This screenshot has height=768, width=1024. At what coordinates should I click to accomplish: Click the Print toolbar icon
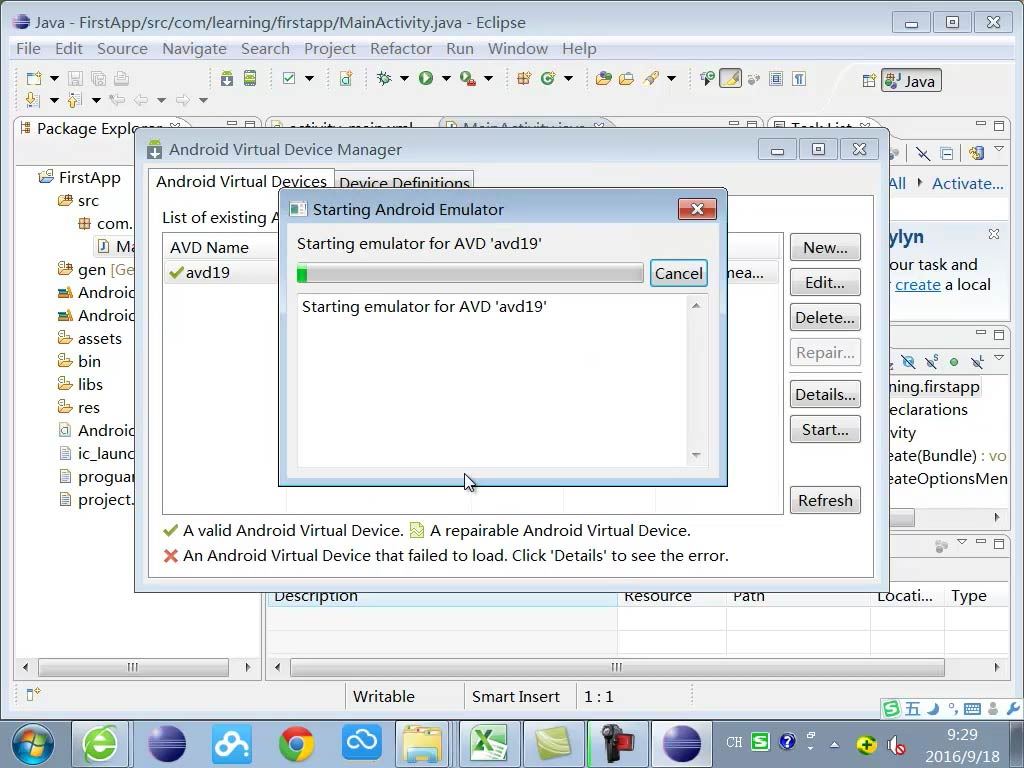click(121, 79)
